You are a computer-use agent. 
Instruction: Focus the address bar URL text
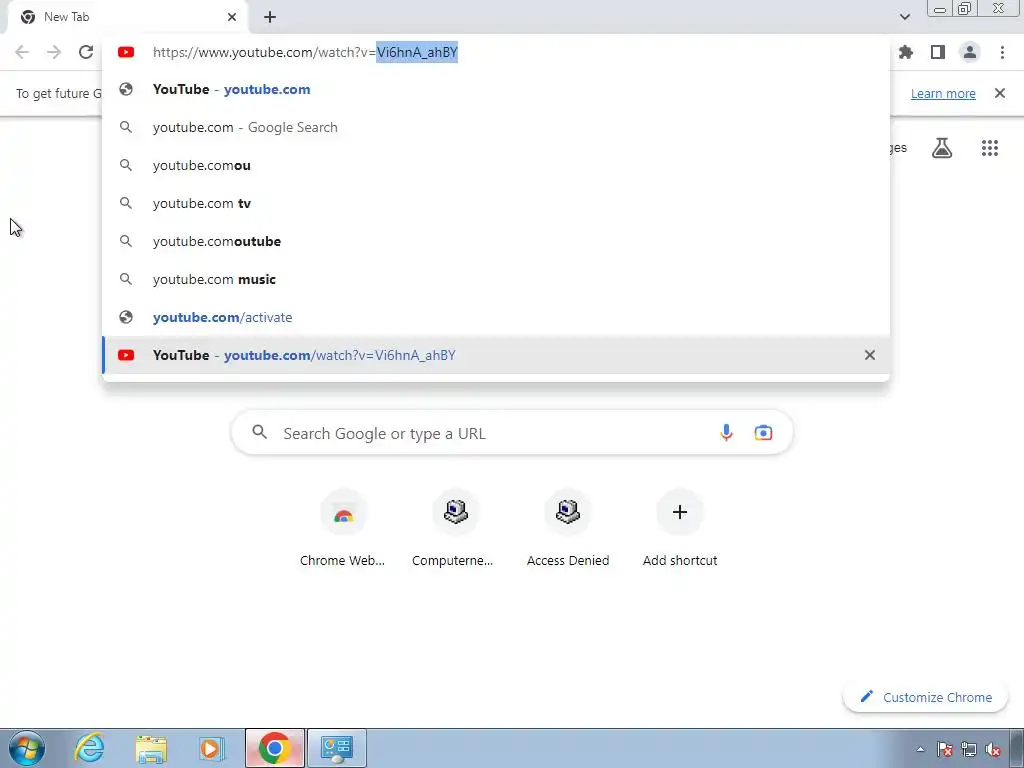305,52
